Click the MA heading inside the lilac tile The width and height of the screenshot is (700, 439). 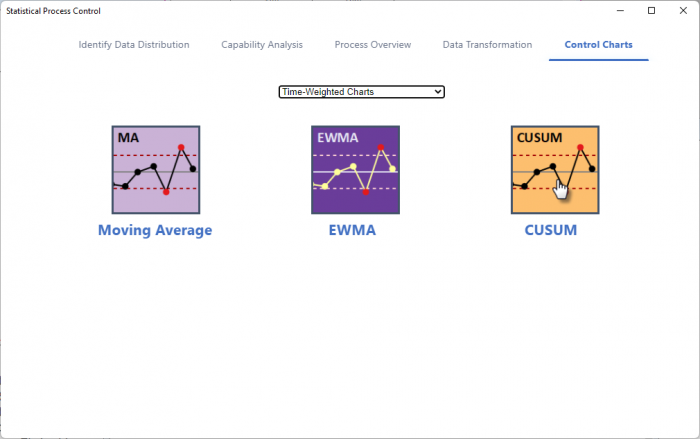[x=128, y=138]
